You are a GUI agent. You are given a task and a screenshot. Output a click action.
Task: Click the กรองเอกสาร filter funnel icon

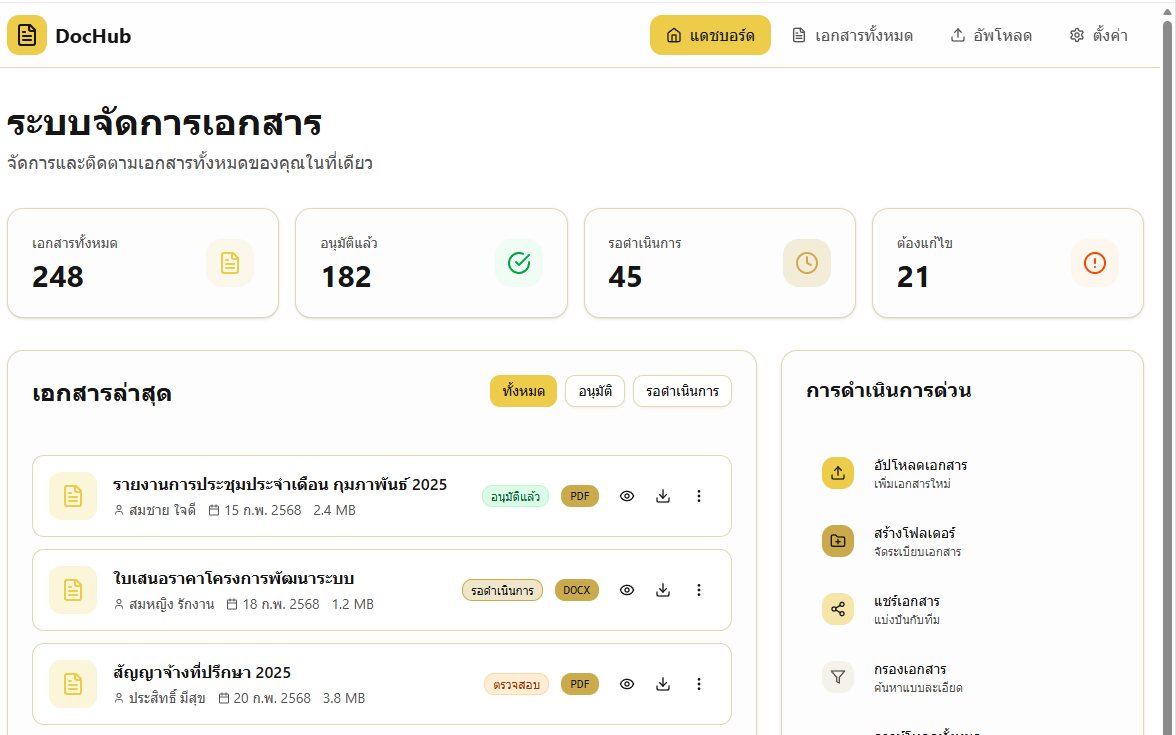point(838,676)
